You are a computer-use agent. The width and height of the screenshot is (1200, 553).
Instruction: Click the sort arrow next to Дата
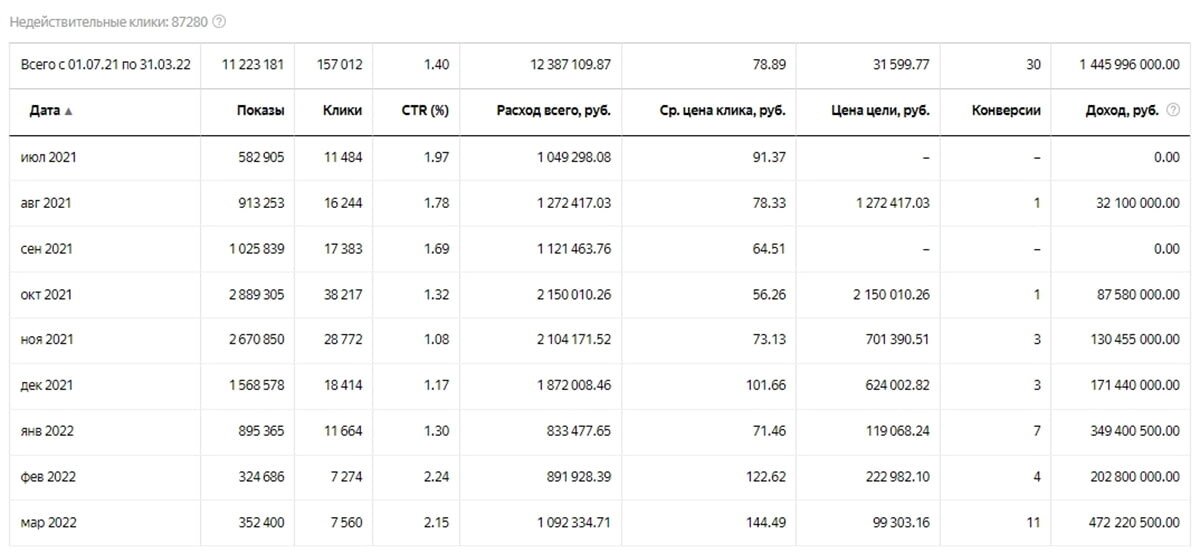[x=68, y=111]
